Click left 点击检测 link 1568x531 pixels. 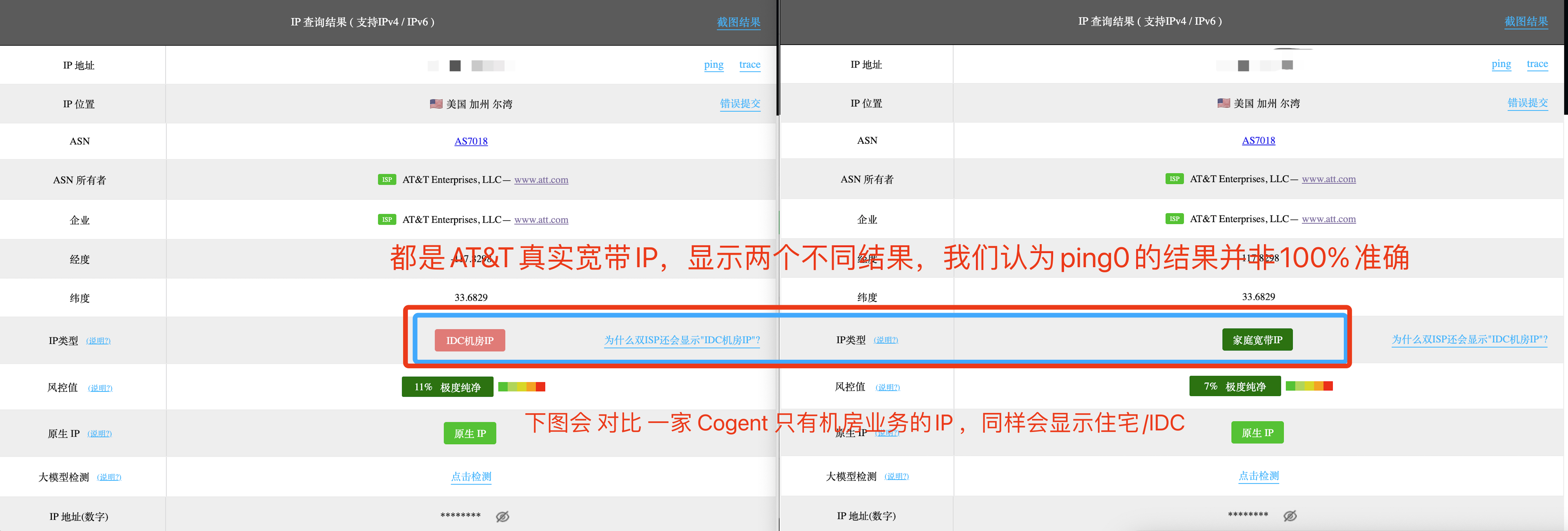tap(471, 477)
